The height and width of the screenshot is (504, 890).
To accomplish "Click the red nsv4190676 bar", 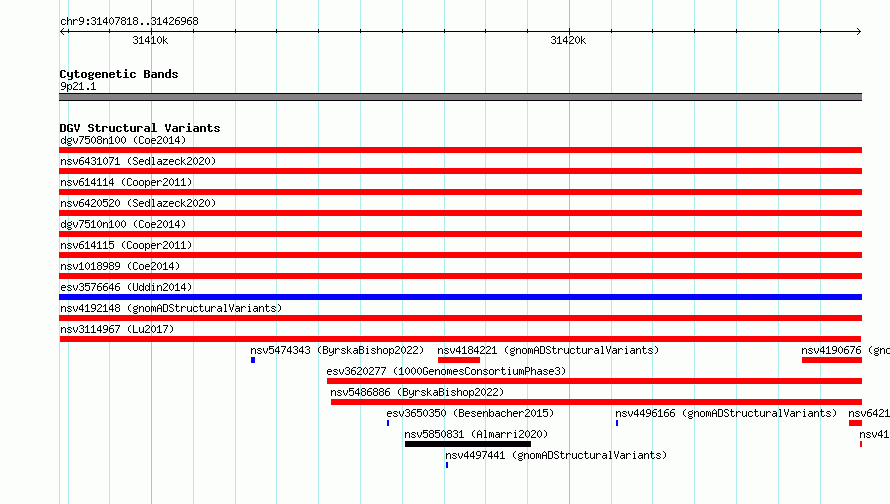I will coord(832,360).
